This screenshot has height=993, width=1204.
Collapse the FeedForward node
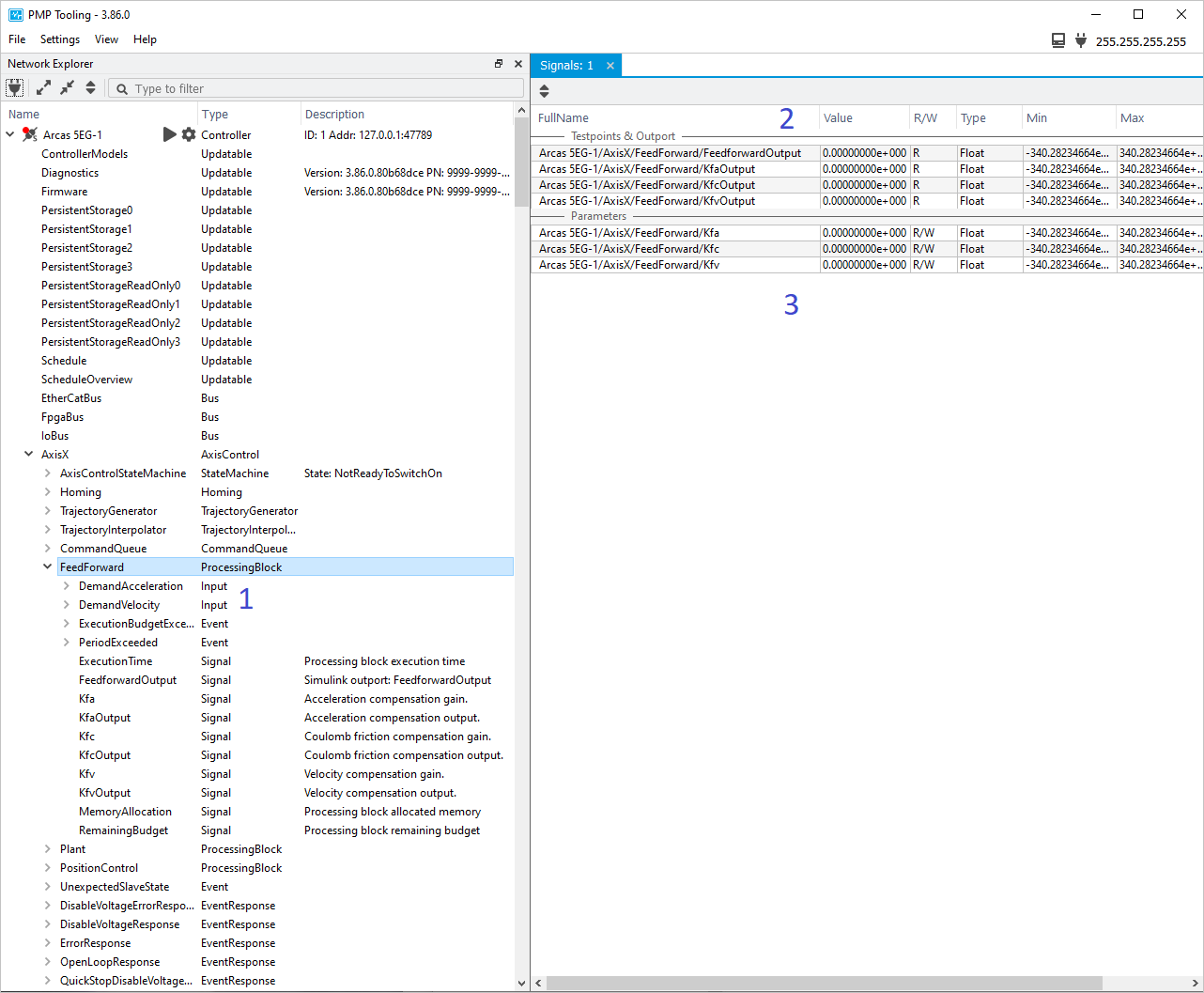point(48,566)
